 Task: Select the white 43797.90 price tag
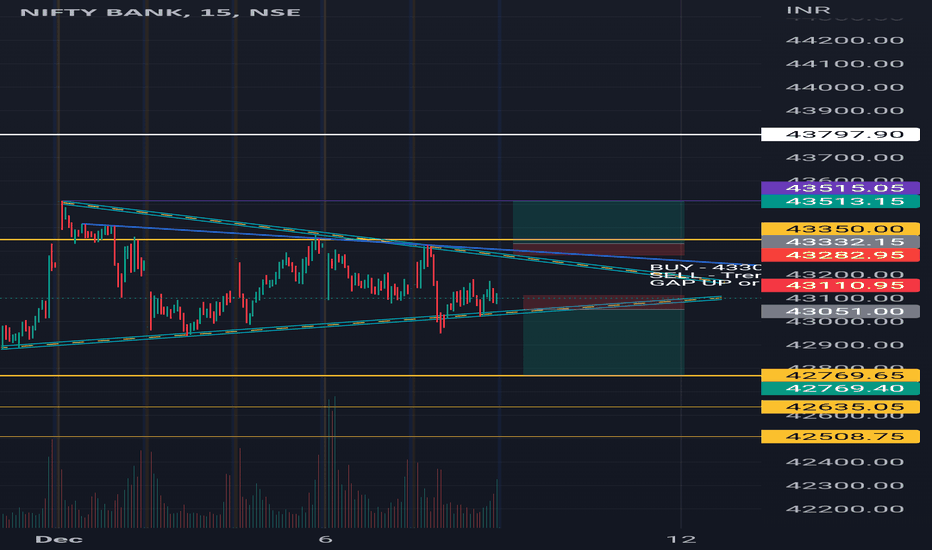point(840,134)
